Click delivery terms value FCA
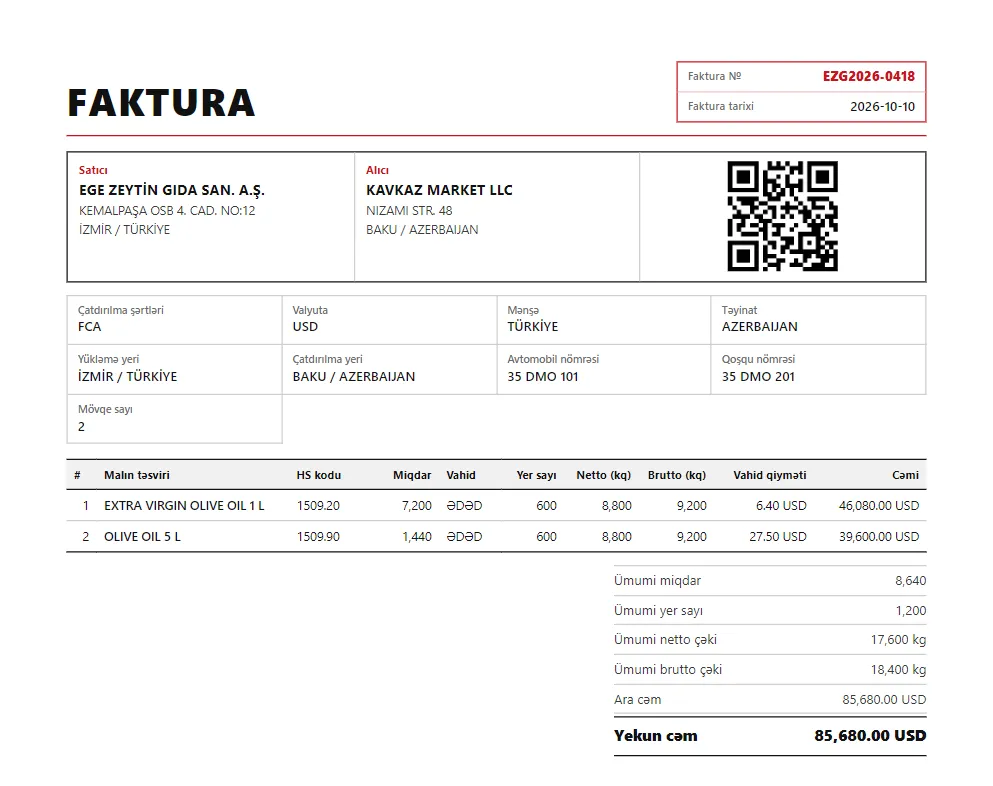Screen dimensions: 993x786 (x=89, y=327)
